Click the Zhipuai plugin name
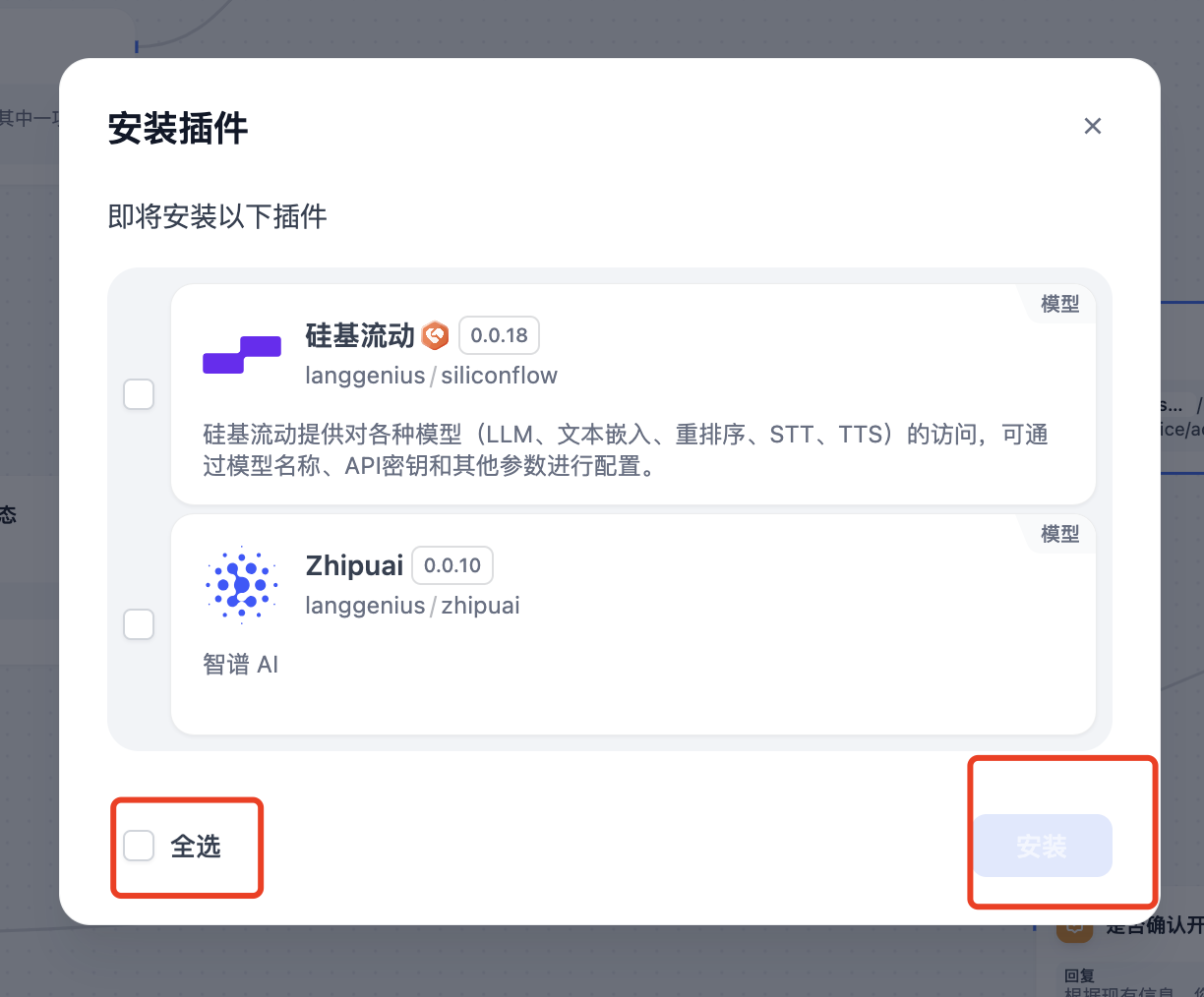This screenshot has width=1204, height=997. coord(354,565)
